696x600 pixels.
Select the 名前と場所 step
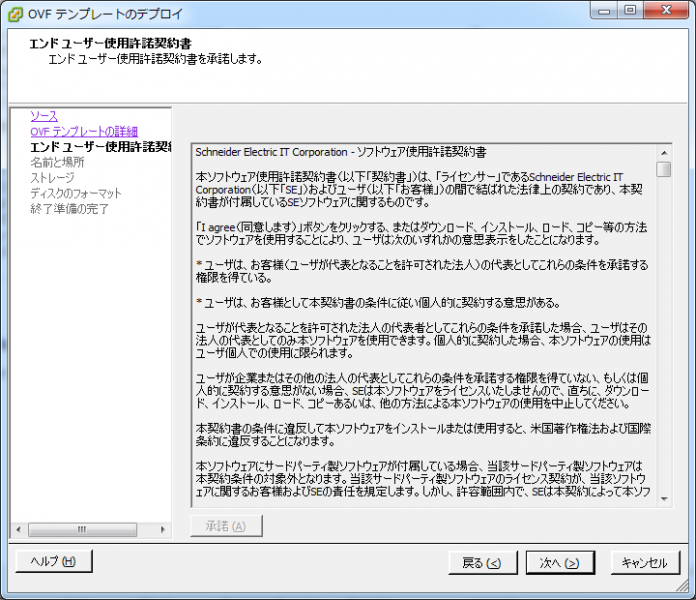[x=57, y=162]
